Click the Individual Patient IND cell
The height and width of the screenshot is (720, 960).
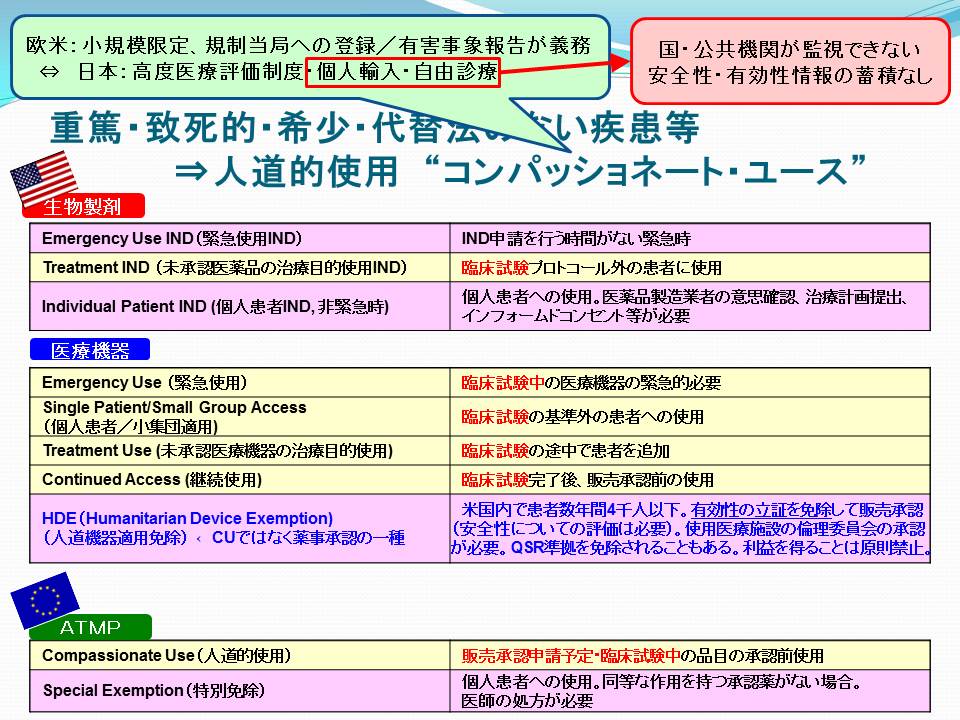click(240, 306)
